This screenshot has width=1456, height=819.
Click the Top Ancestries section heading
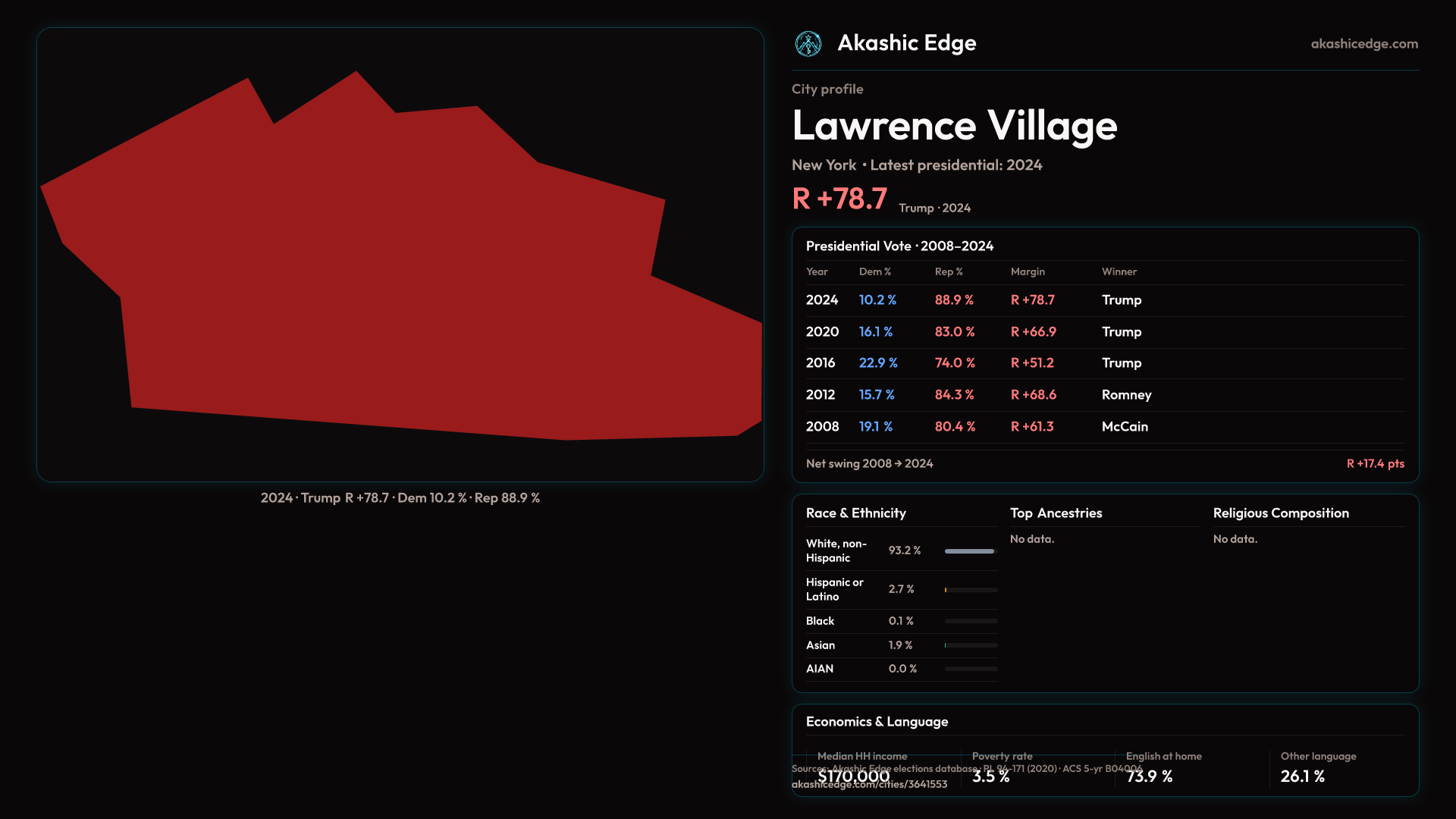point(1056,513)
